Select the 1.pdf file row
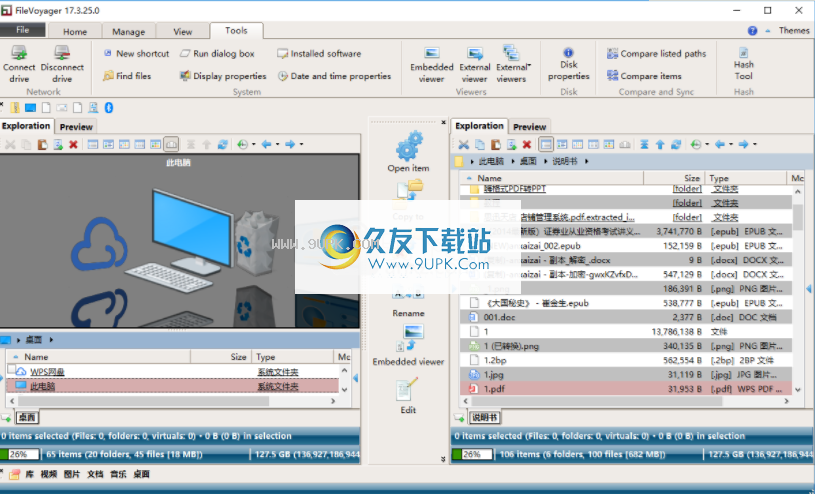This screenshot has height=494, width=816. coord(627,389)
